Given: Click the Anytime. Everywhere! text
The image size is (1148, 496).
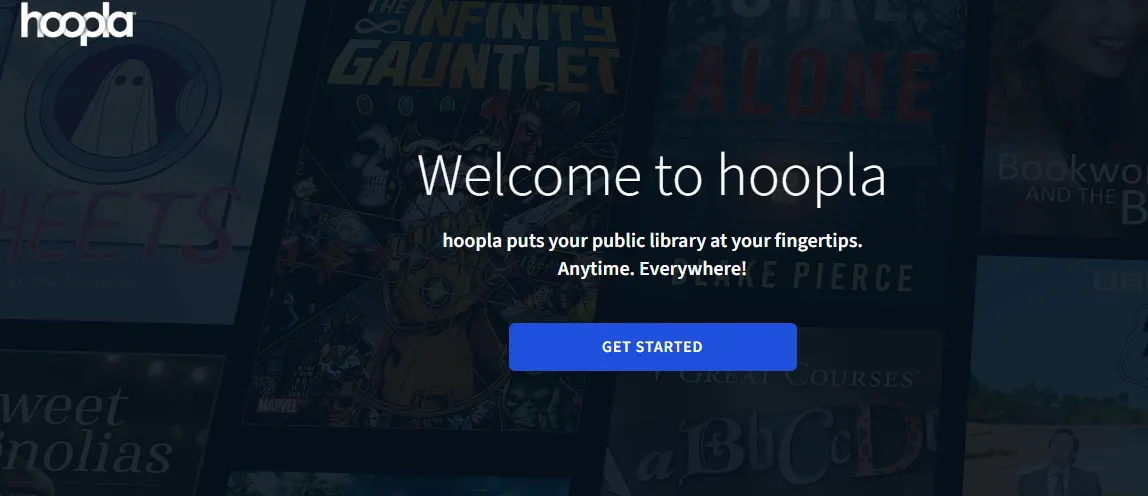Looking at the screenshot, I should tap(652, 269).
